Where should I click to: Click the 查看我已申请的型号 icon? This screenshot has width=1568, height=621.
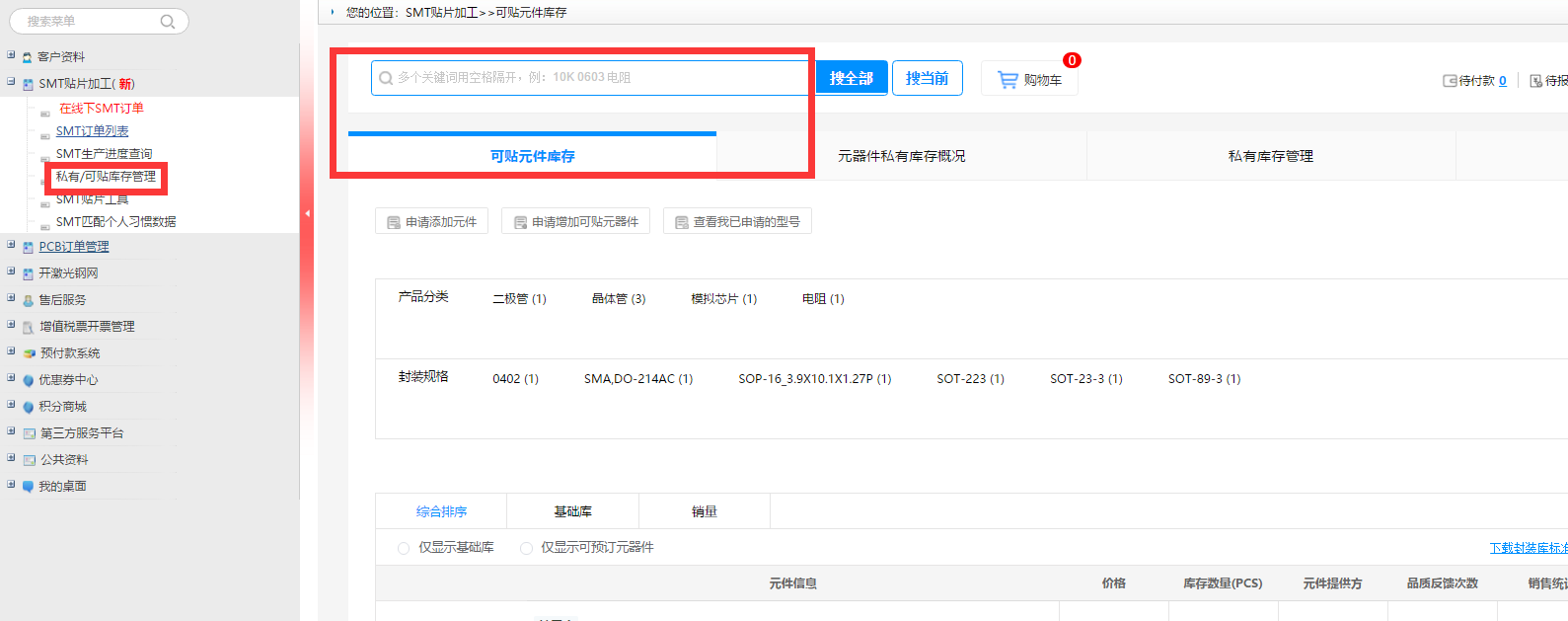pos(681,223)
